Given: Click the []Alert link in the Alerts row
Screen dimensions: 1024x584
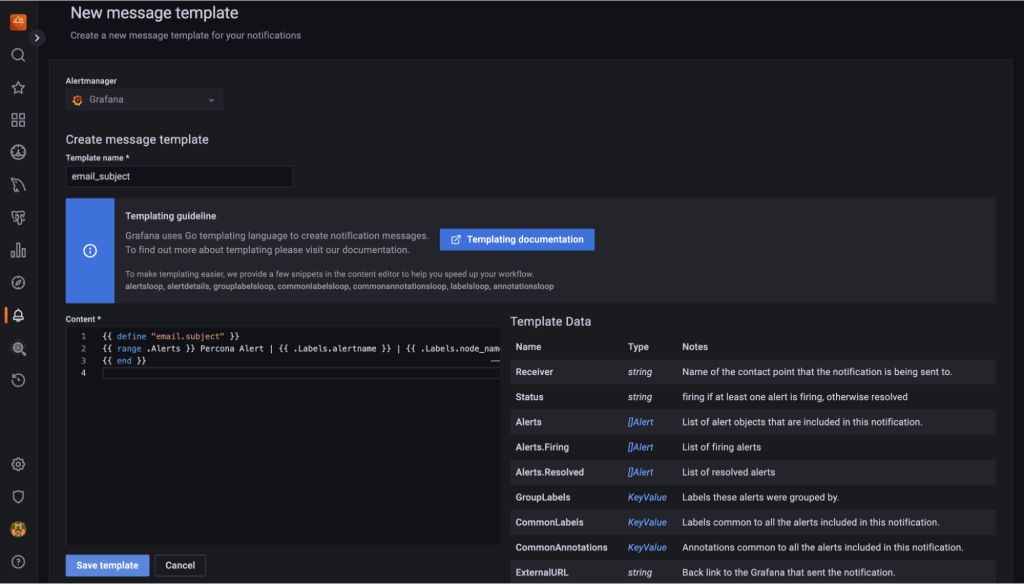Looking at the screenshot, I should click(640, 422).
